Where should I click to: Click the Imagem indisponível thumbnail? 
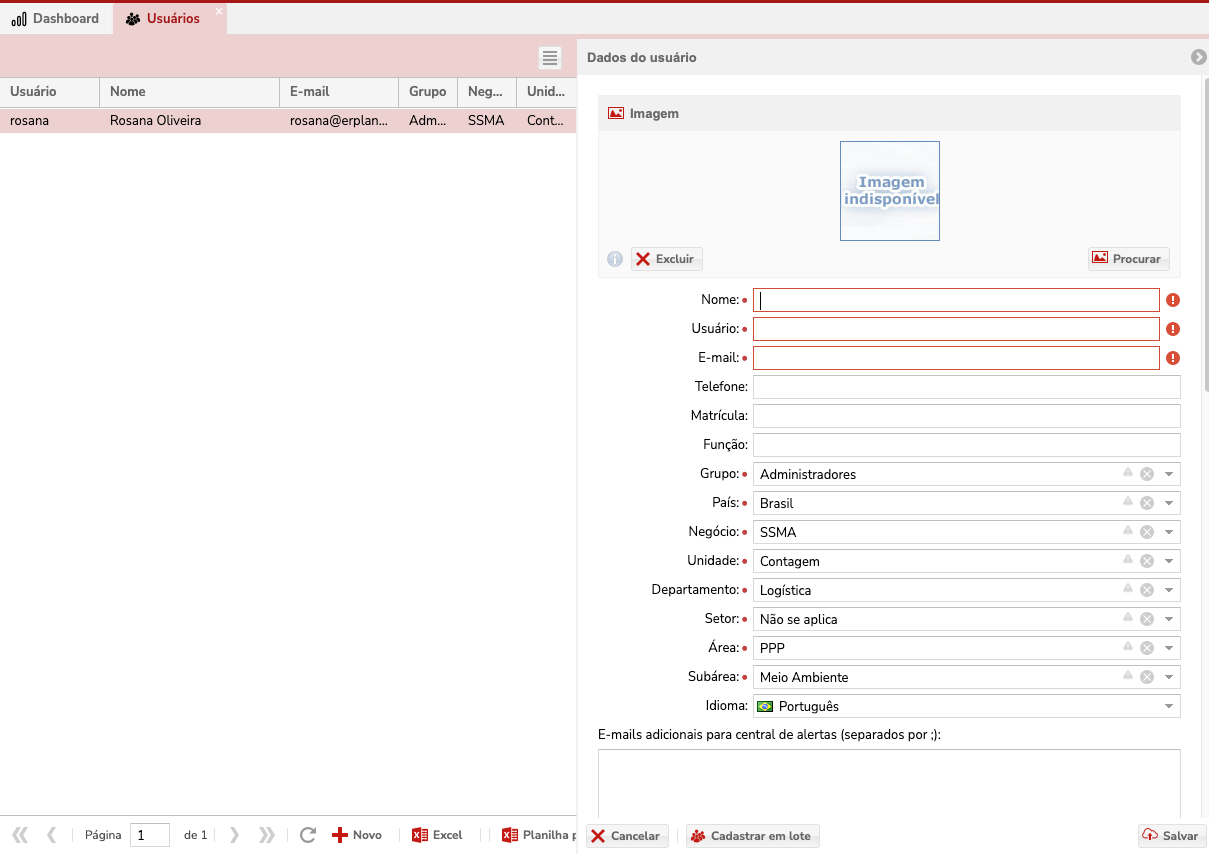[x=890, y=191]
